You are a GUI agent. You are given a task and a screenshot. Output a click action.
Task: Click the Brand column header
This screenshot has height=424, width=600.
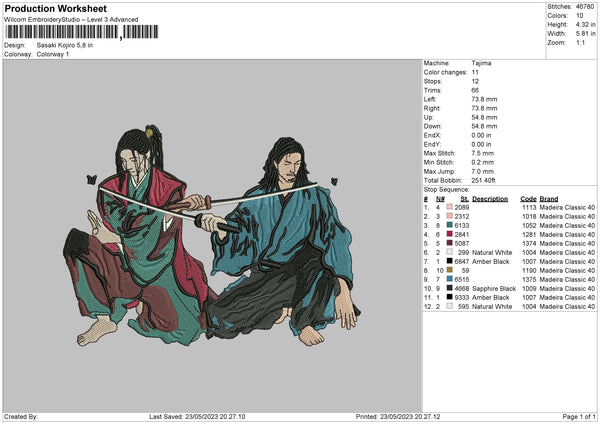pos(549,199)
